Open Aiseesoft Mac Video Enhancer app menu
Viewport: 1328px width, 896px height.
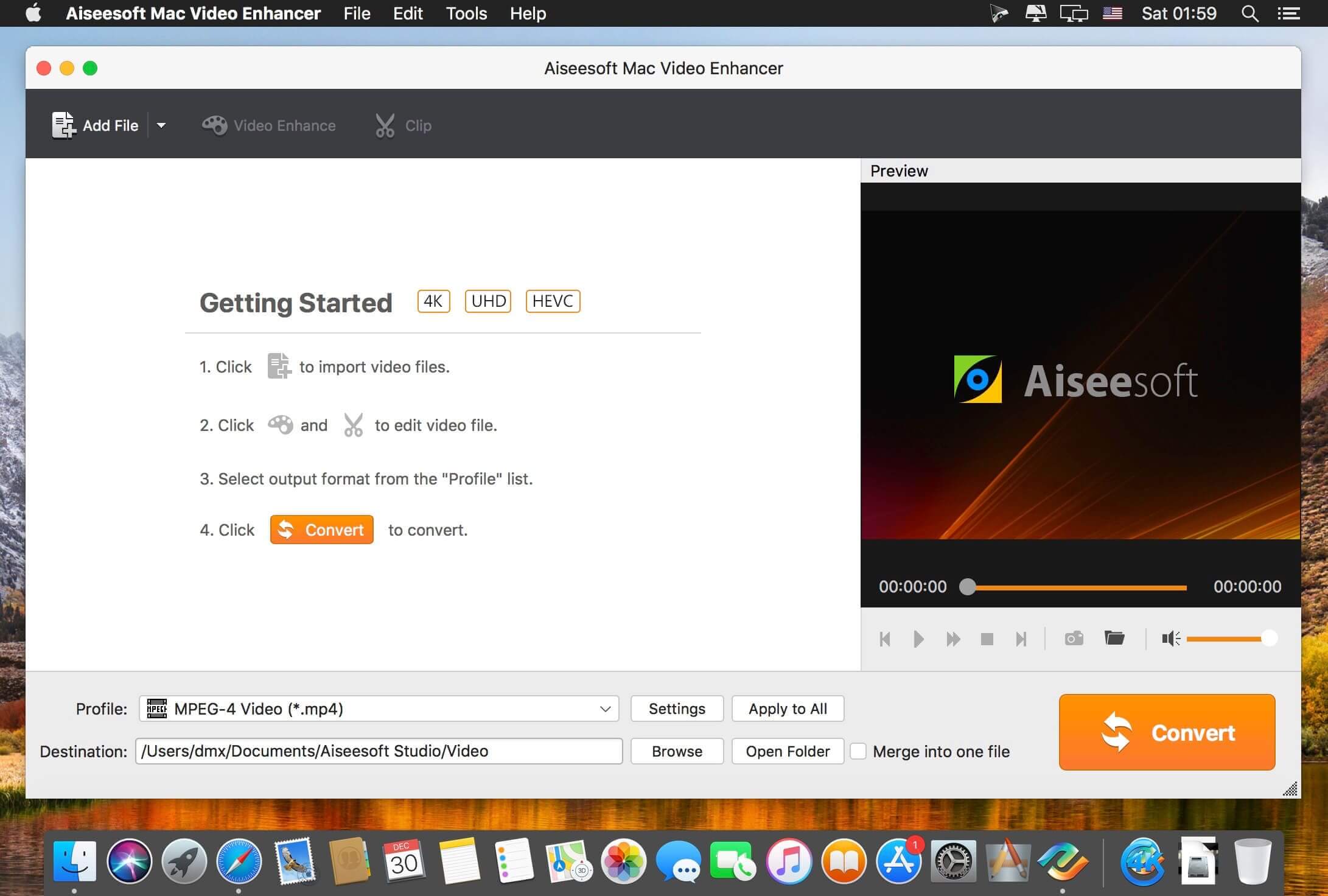[193, 13]
